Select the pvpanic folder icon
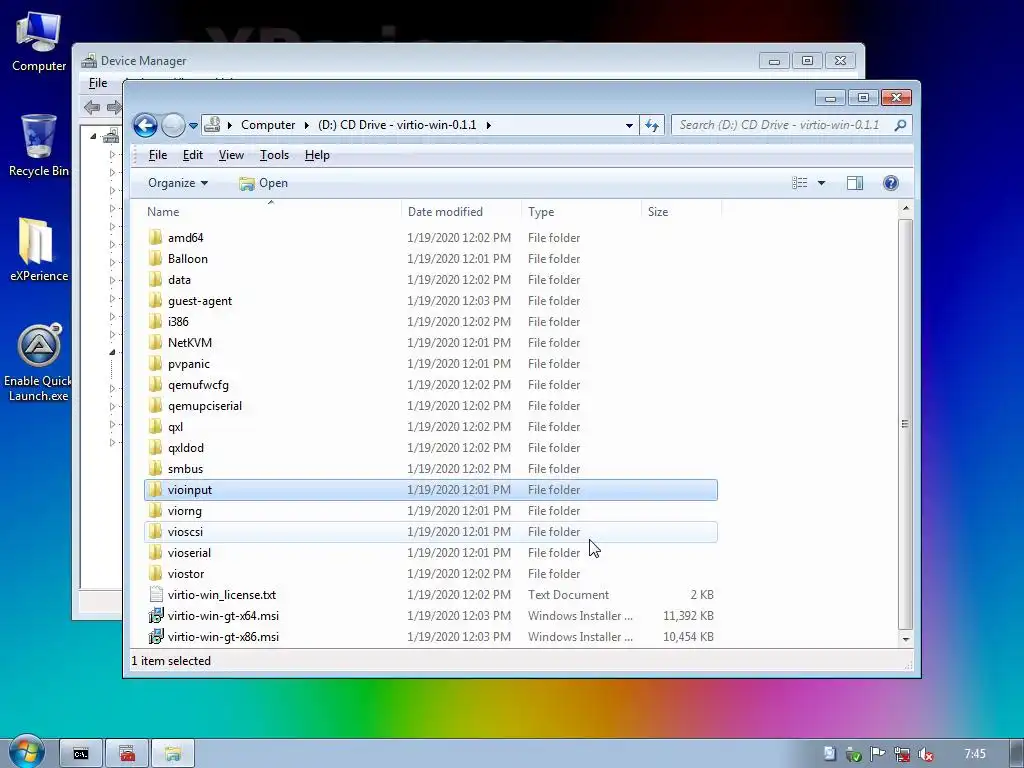Viewport: 1024px width, 768px height. click(155, 364)
